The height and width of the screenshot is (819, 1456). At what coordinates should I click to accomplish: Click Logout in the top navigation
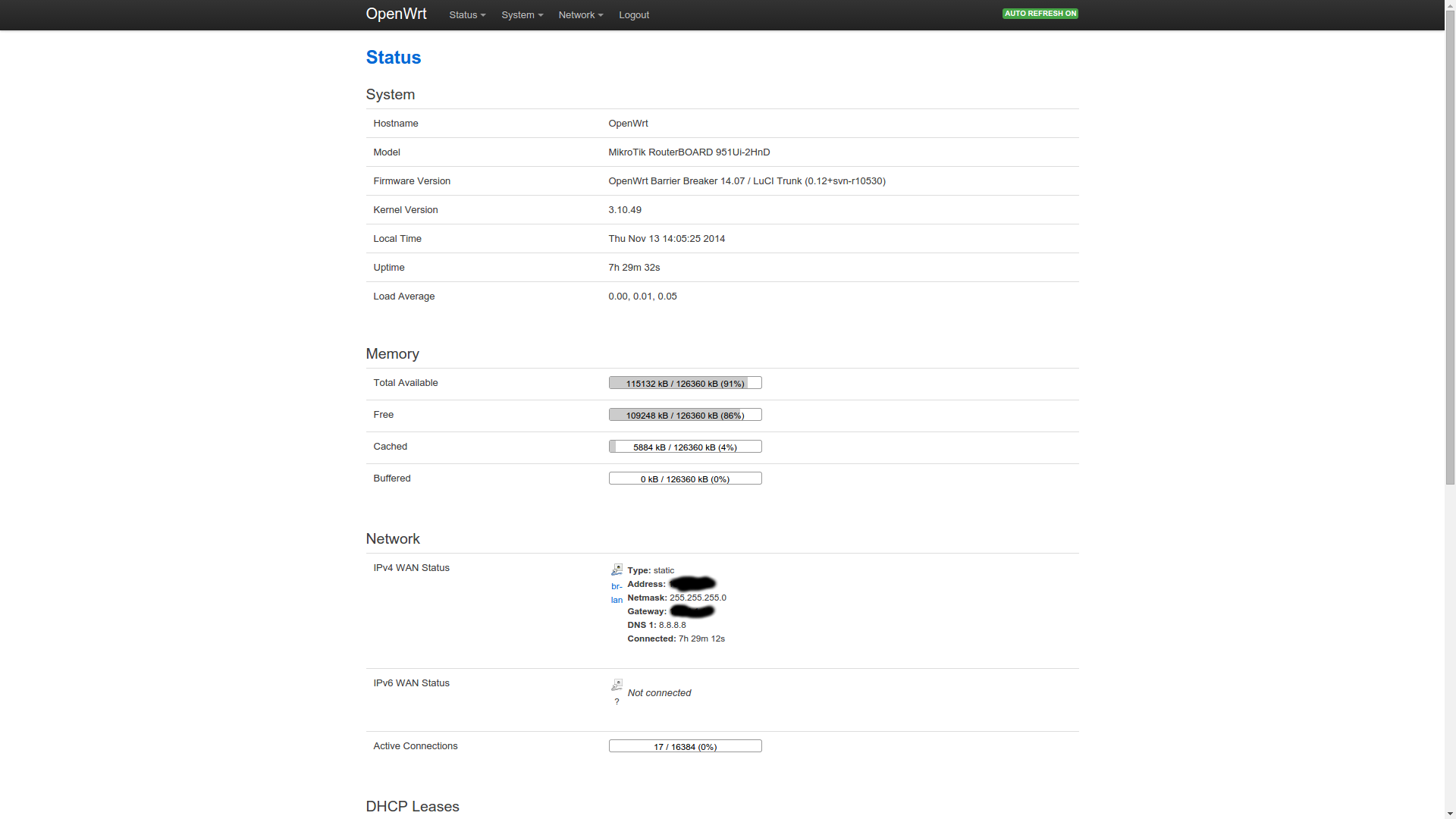click(x=633, y=15)
